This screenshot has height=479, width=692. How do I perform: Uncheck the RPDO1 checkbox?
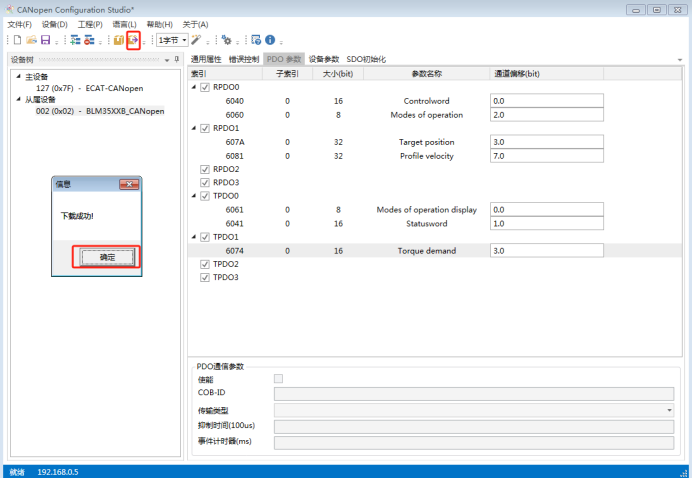coord(205,128)
